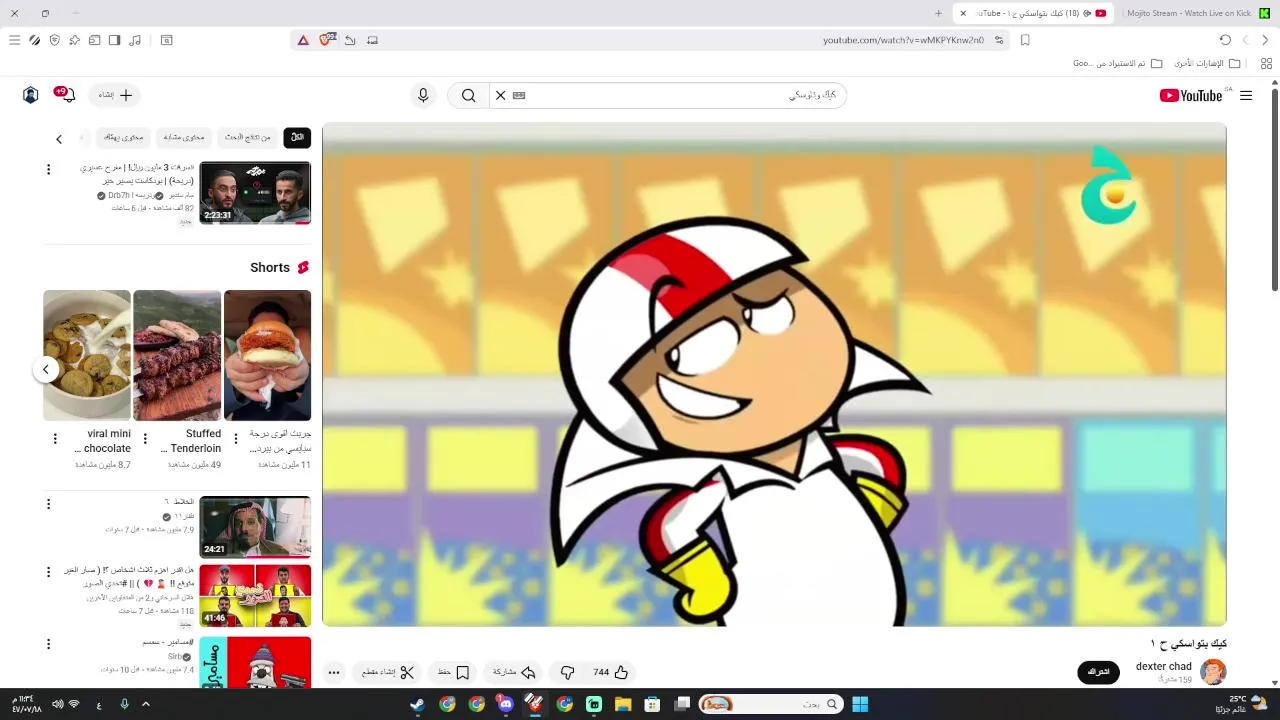Viewport: 1280px width, 720px height.
Task: Open the Brave VPN shield icon
Action: coord(54,40)
